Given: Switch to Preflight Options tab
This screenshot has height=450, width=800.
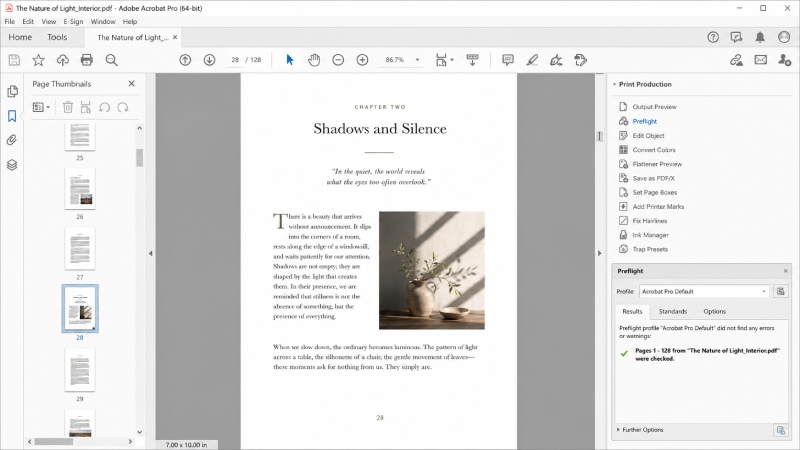Looking at the screenshot, I should tap(714, 311).
